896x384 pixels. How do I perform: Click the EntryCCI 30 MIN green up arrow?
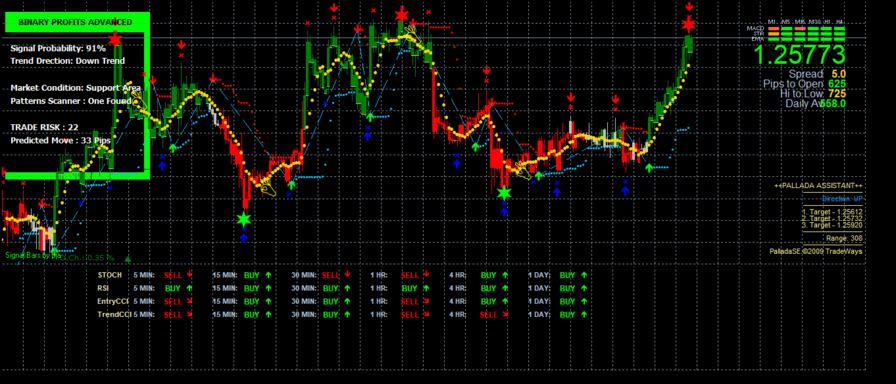click(x=347, y=301)
